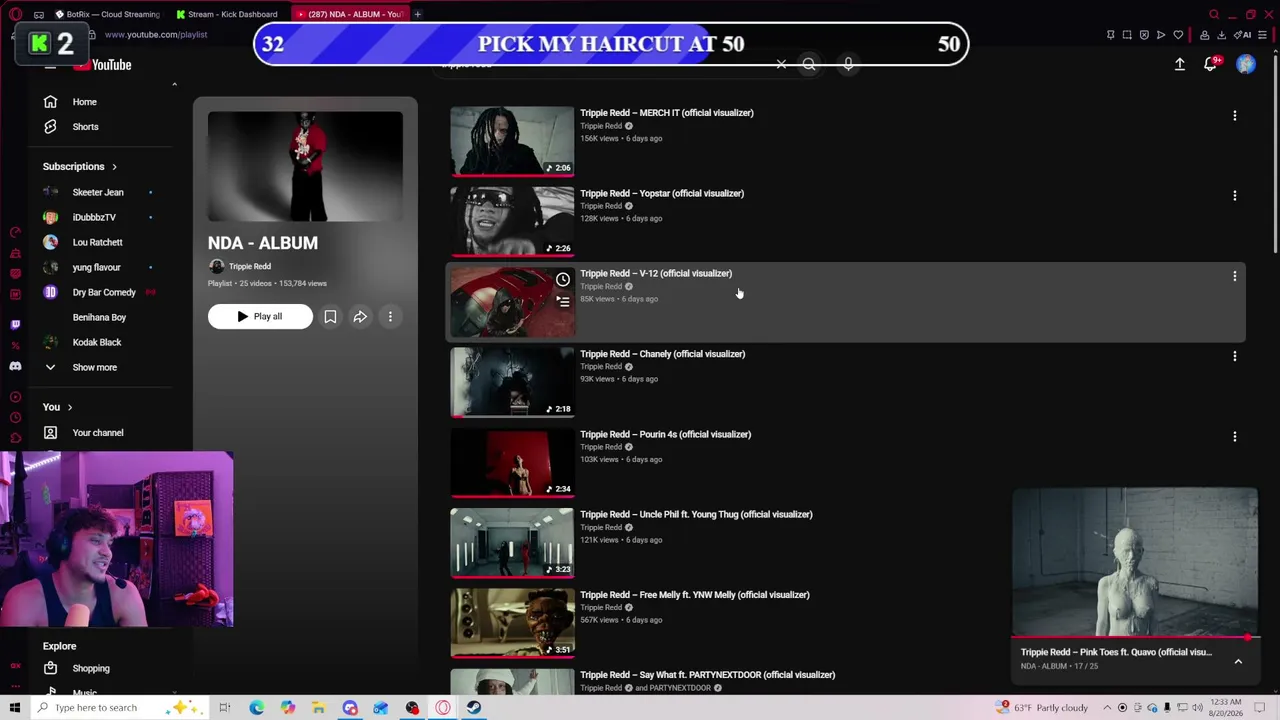Click Opera pinboards pin icon
Image resolution: width=1280 pixels, height=720 pixels.
coord(1110,35)
